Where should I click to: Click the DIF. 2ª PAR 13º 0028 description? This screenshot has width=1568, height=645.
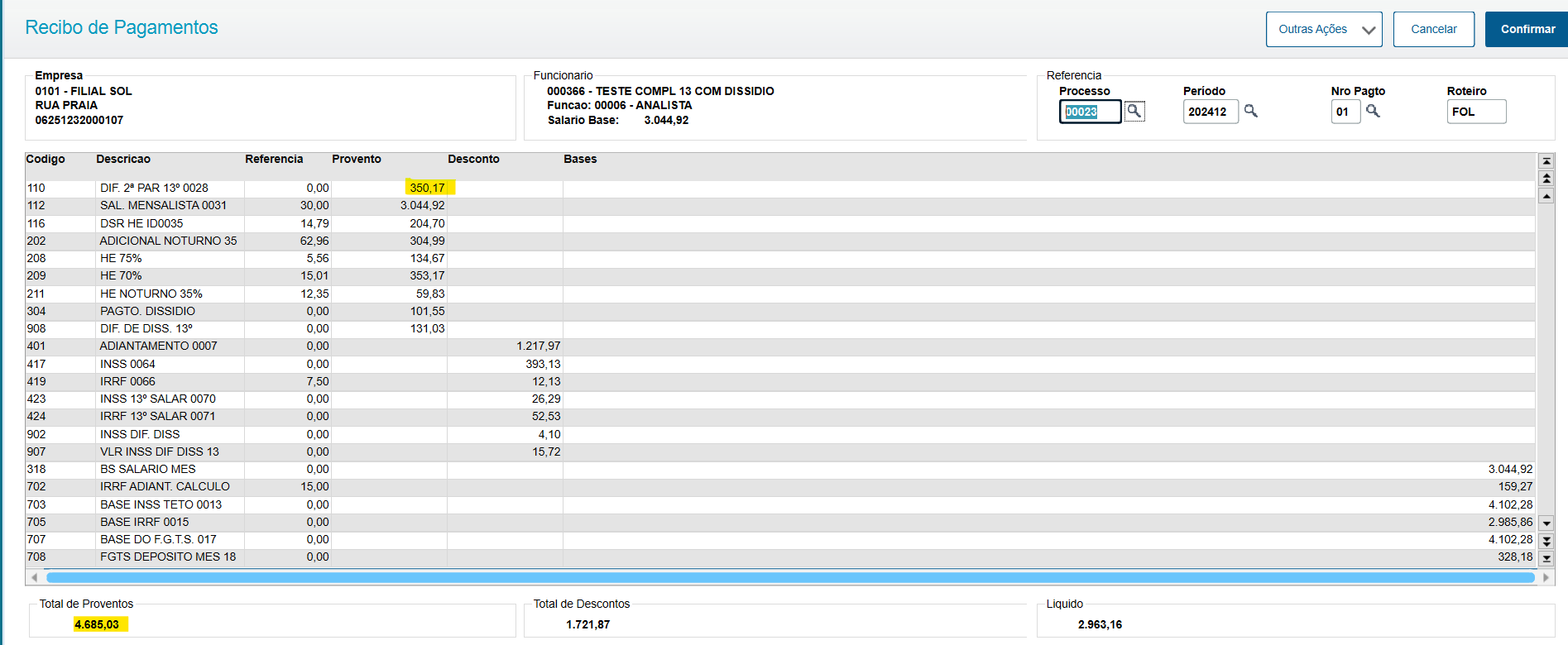tap(154, 188)
